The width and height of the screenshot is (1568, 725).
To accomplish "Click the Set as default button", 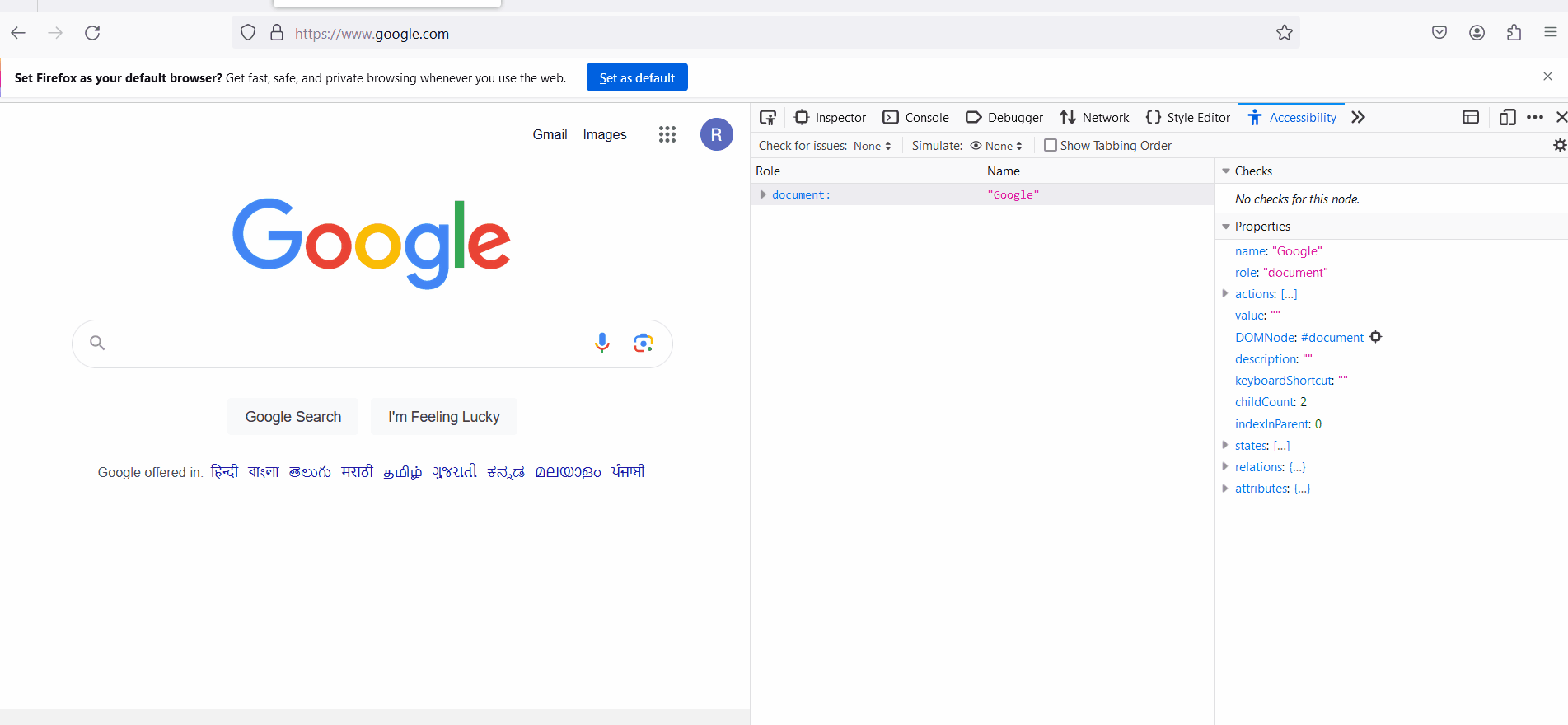I will (637, 77).
